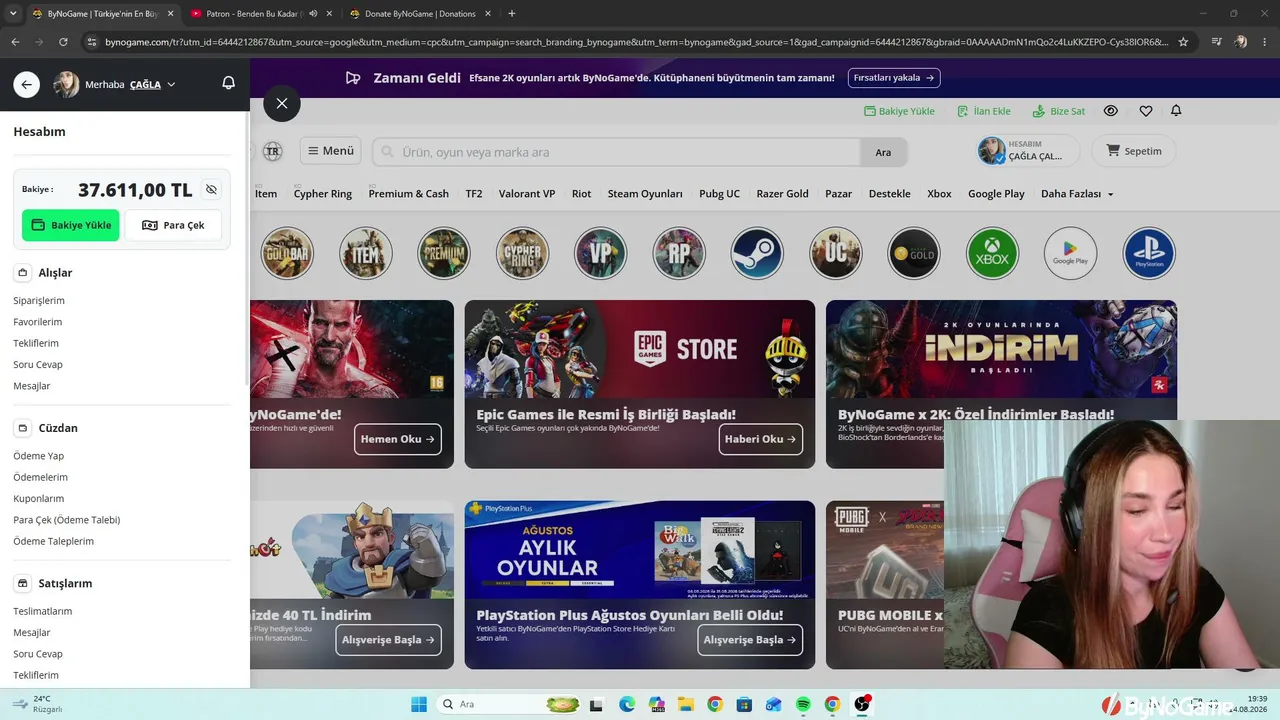Click the Ara search button
The width and height of the screenshot is (1280, 720).
[x=883, y=152]
